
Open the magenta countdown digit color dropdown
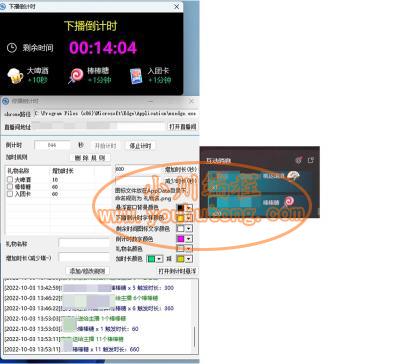pyautogui.click(x=189, y=239)
